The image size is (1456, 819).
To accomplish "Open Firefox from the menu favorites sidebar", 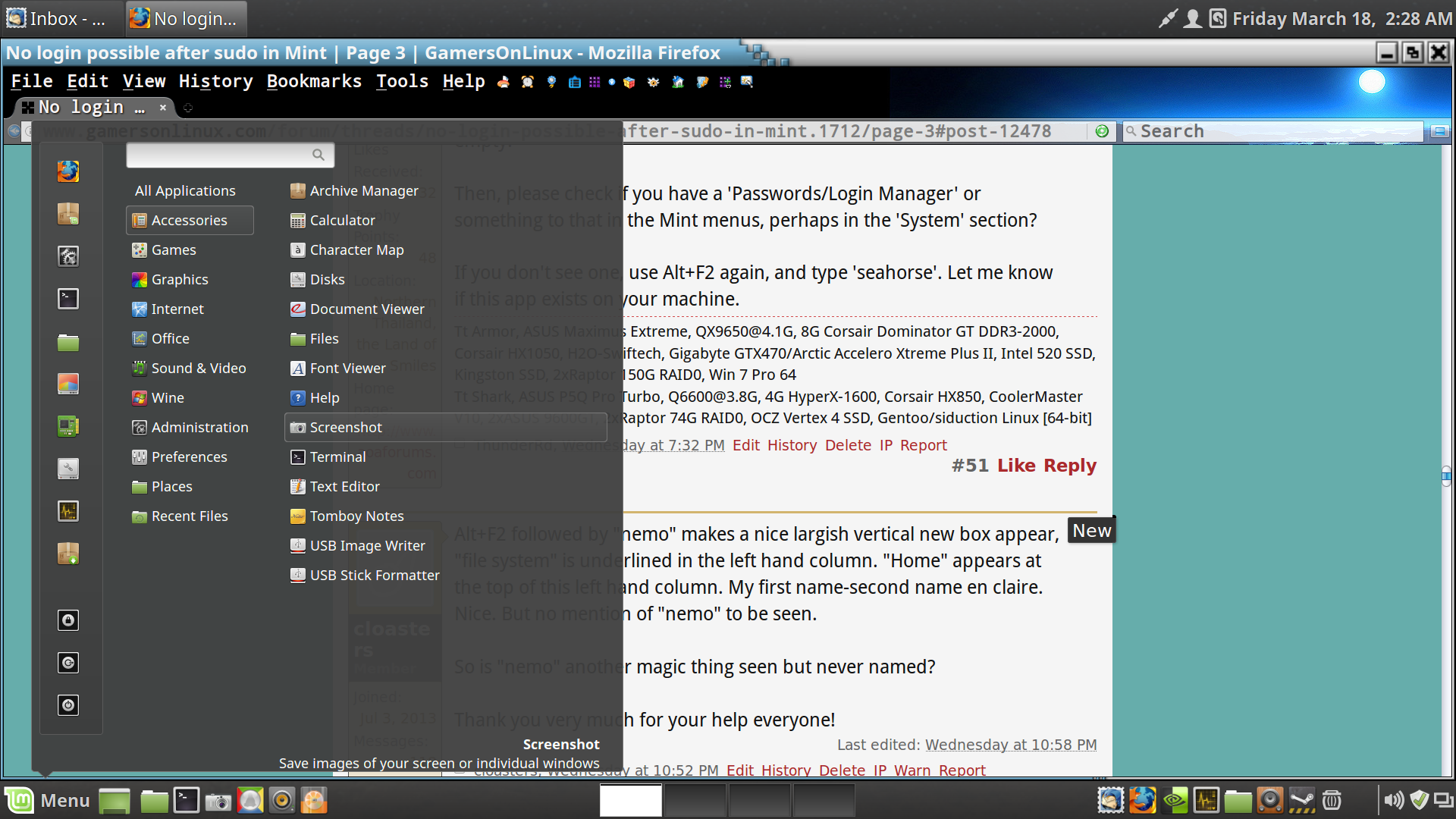I will point(68,171).
